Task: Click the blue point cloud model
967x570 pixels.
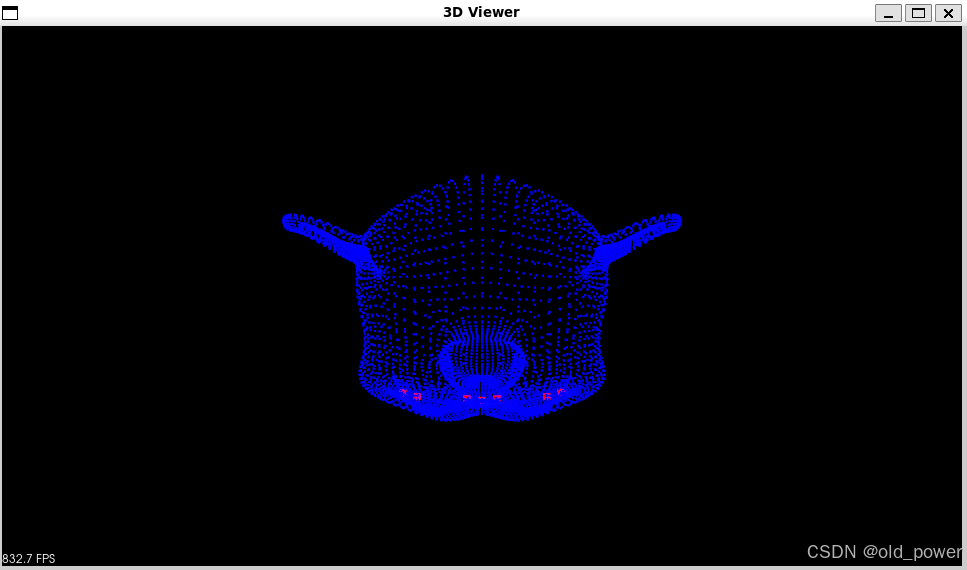Action: (482, 298)
